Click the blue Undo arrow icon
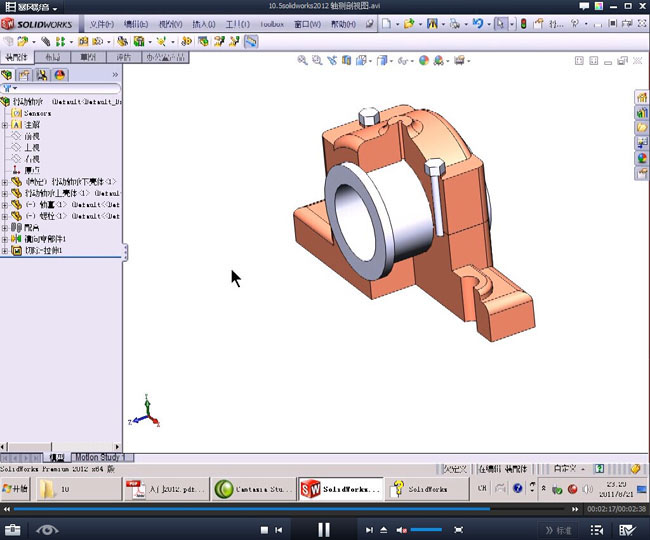The height and width of the screenshot is (540, 650). pos(478,24)
